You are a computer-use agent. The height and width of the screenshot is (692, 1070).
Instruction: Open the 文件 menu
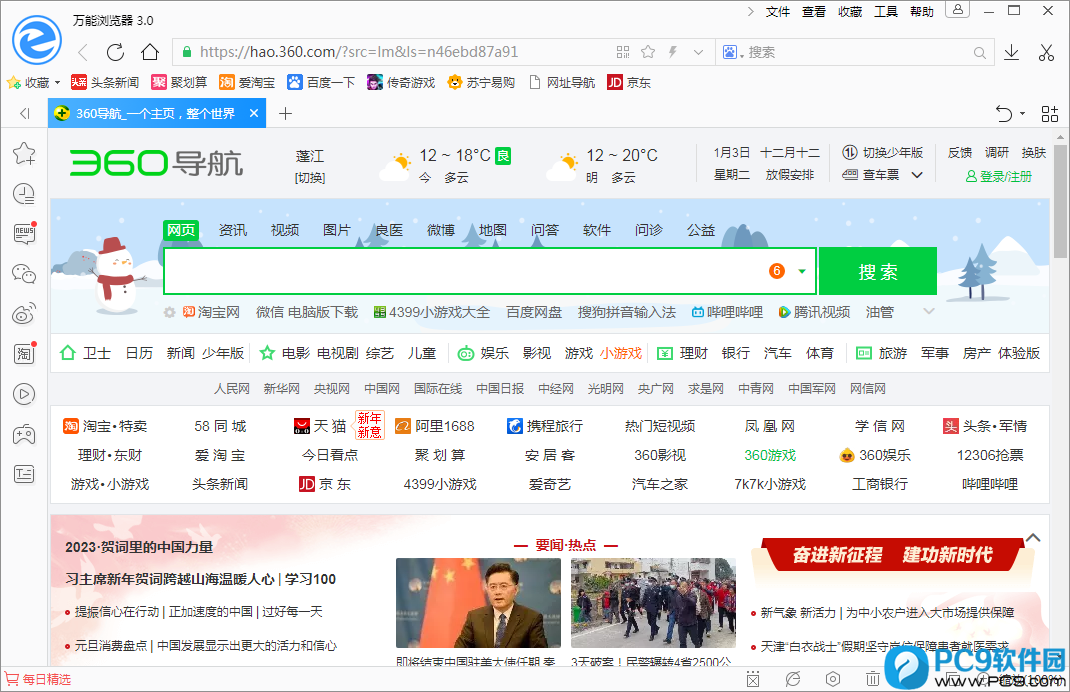[x=778, y=12]
